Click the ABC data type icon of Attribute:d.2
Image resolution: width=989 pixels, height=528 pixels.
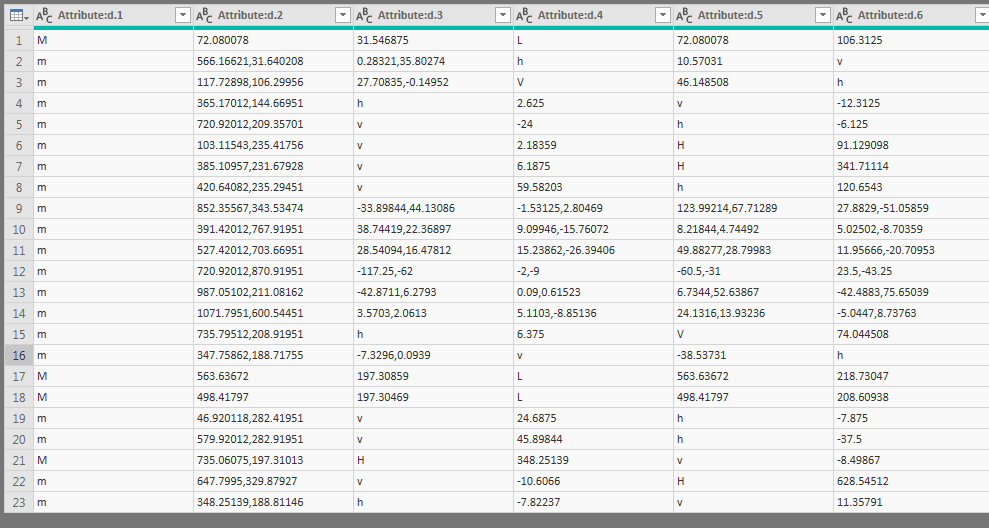click(x=204, y=16)
